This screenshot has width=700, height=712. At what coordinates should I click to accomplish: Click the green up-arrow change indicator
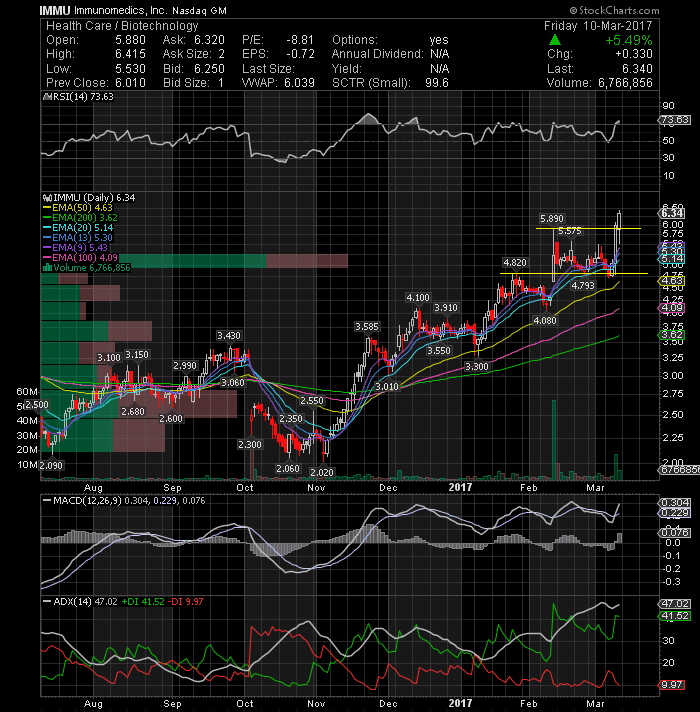pyautogui.click(x=555, y=40)
